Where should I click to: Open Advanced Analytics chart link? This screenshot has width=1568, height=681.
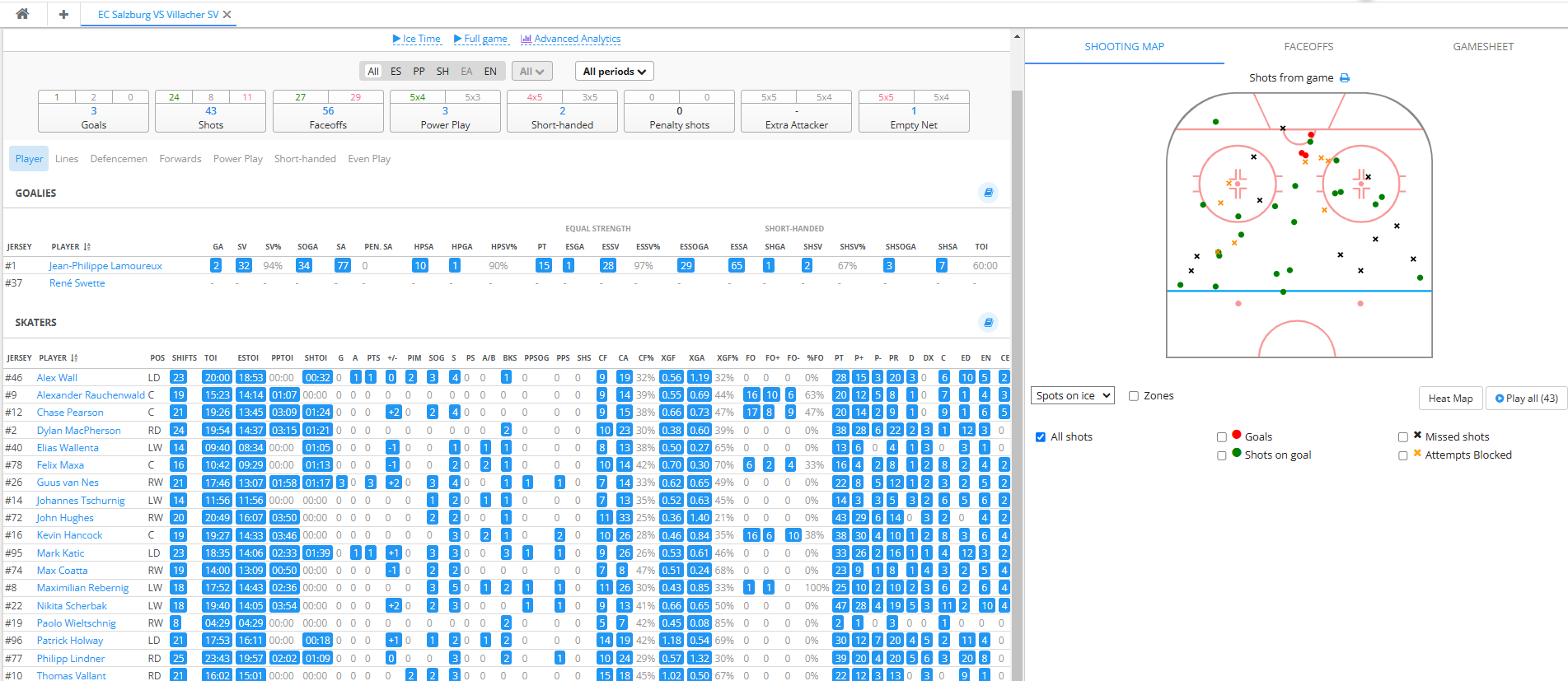pos(570,39)
